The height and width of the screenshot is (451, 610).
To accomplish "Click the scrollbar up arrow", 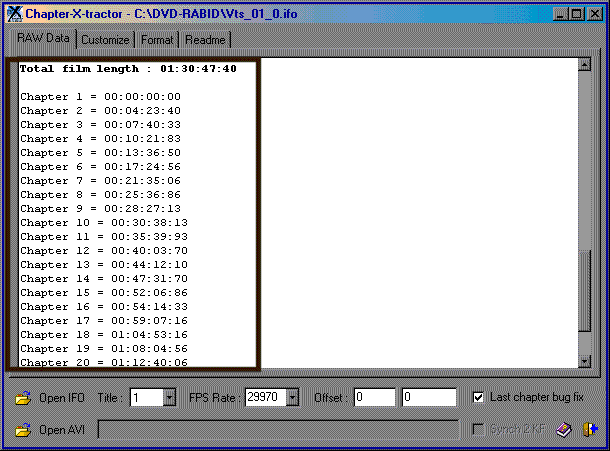I will pos(585,65).
